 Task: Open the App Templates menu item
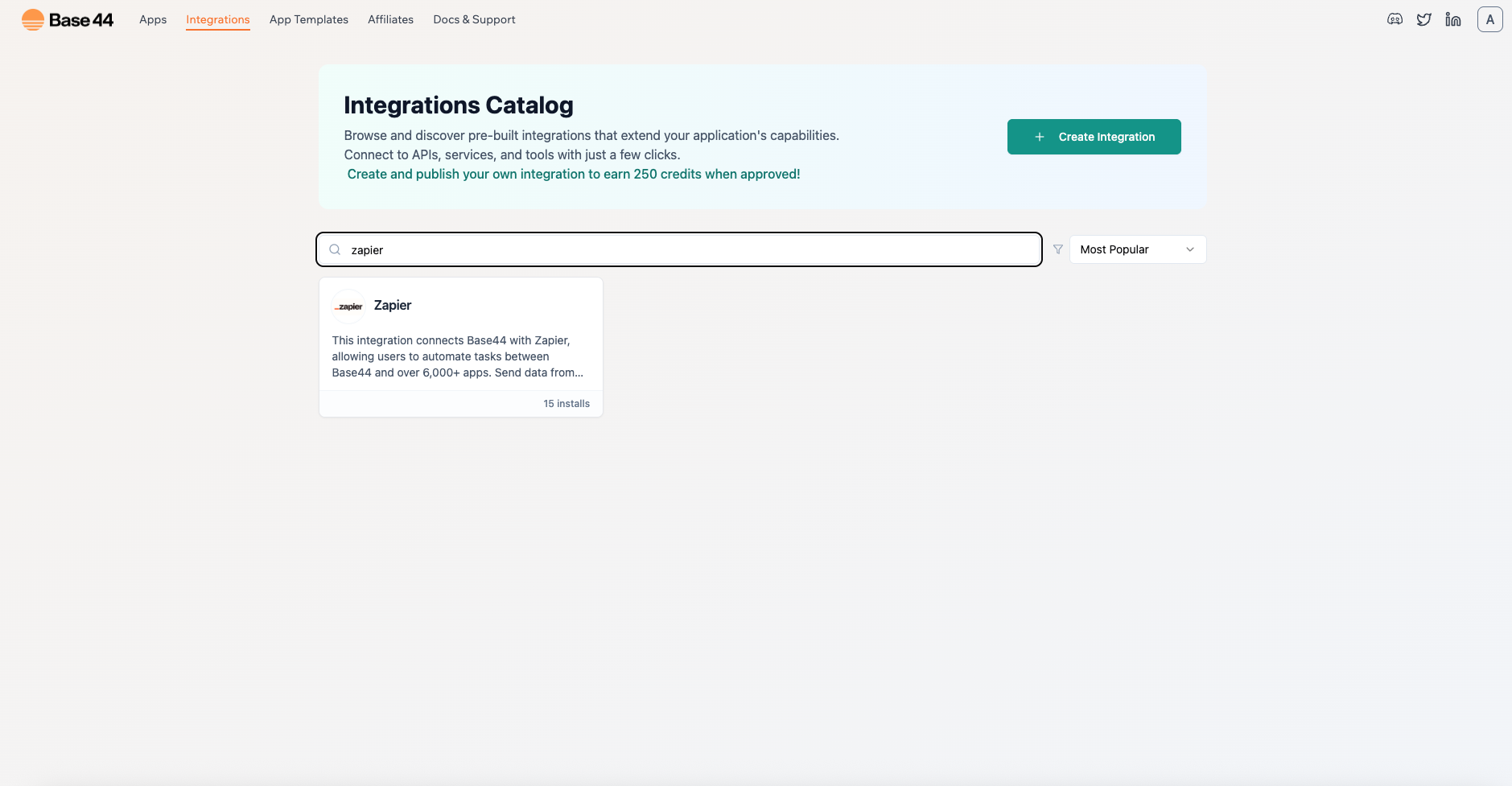pos(309,19)
